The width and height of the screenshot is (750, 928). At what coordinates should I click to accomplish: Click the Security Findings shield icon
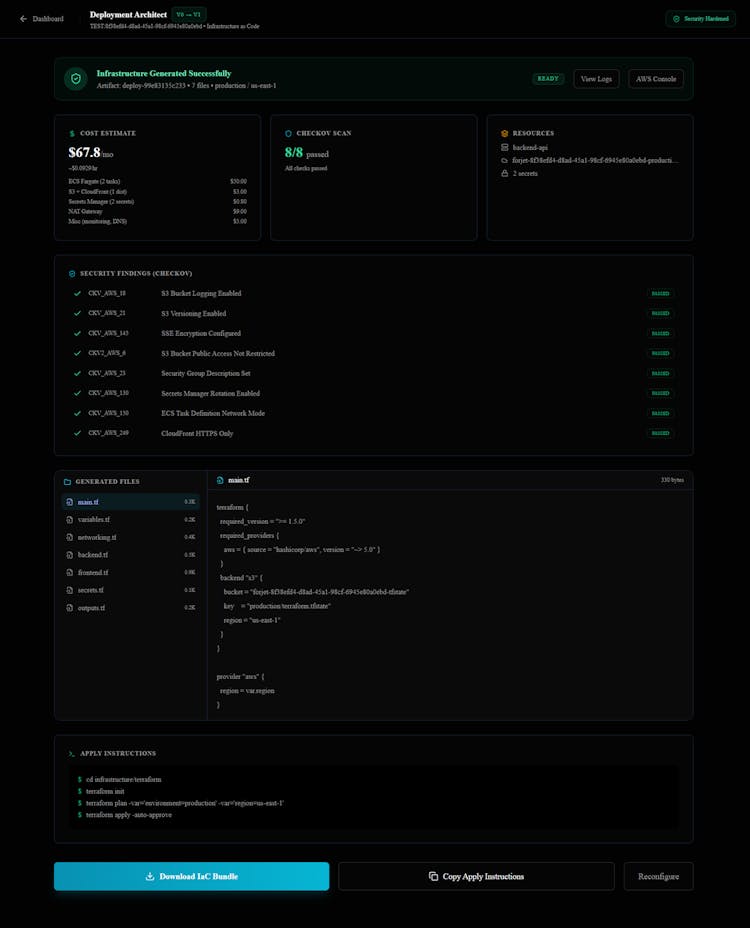point(72,273)
